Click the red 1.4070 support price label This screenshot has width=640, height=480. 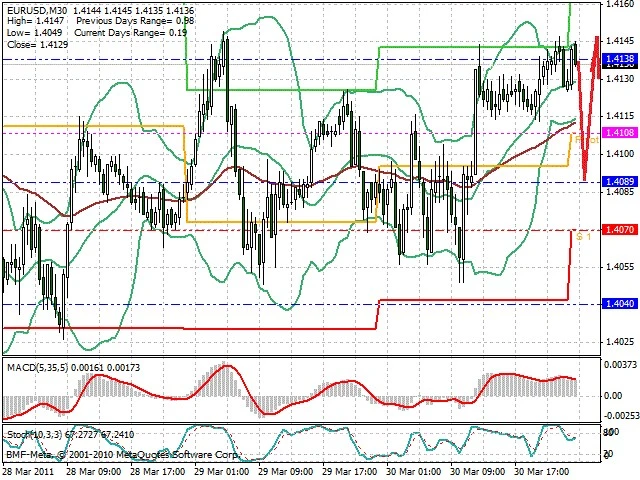tap(620, 230)
